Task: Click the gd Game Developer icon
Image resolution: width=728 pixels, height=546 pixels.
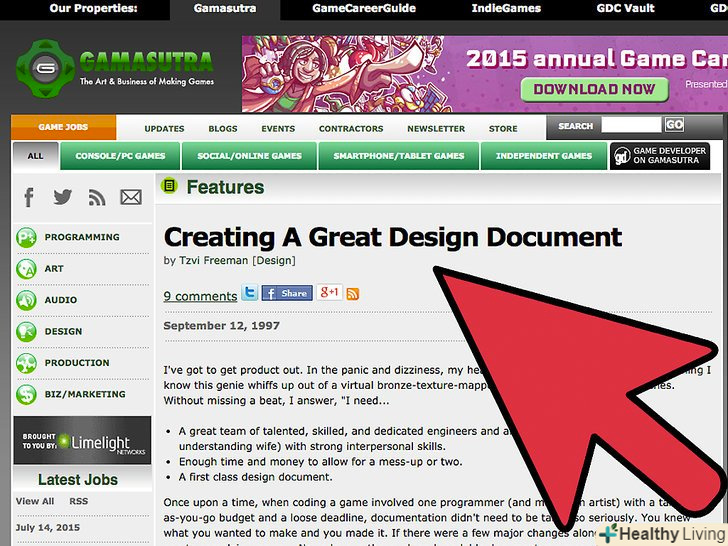Action: [622, 156]
